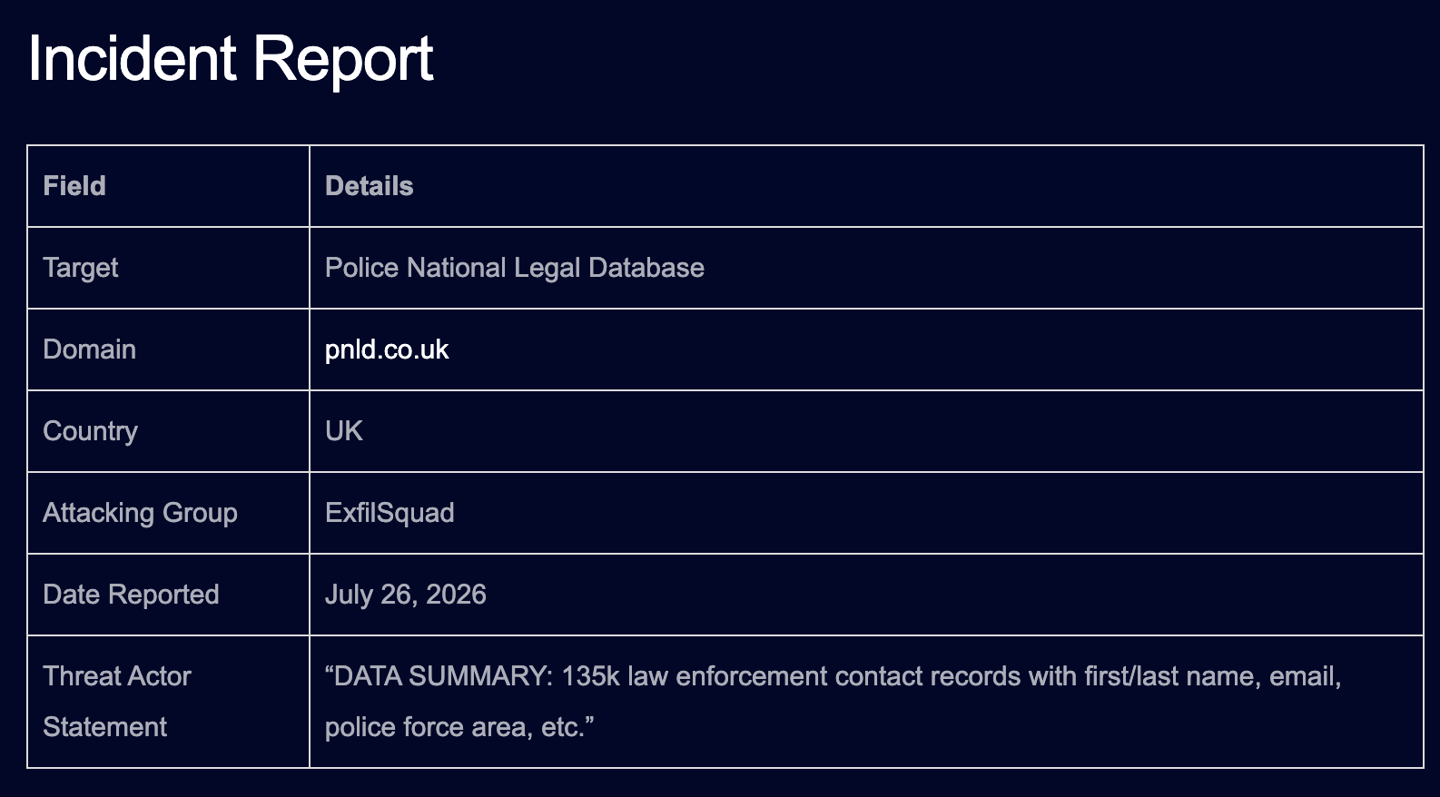
Task: Click the Threat Actor Statement label
Action: point(117,701)
